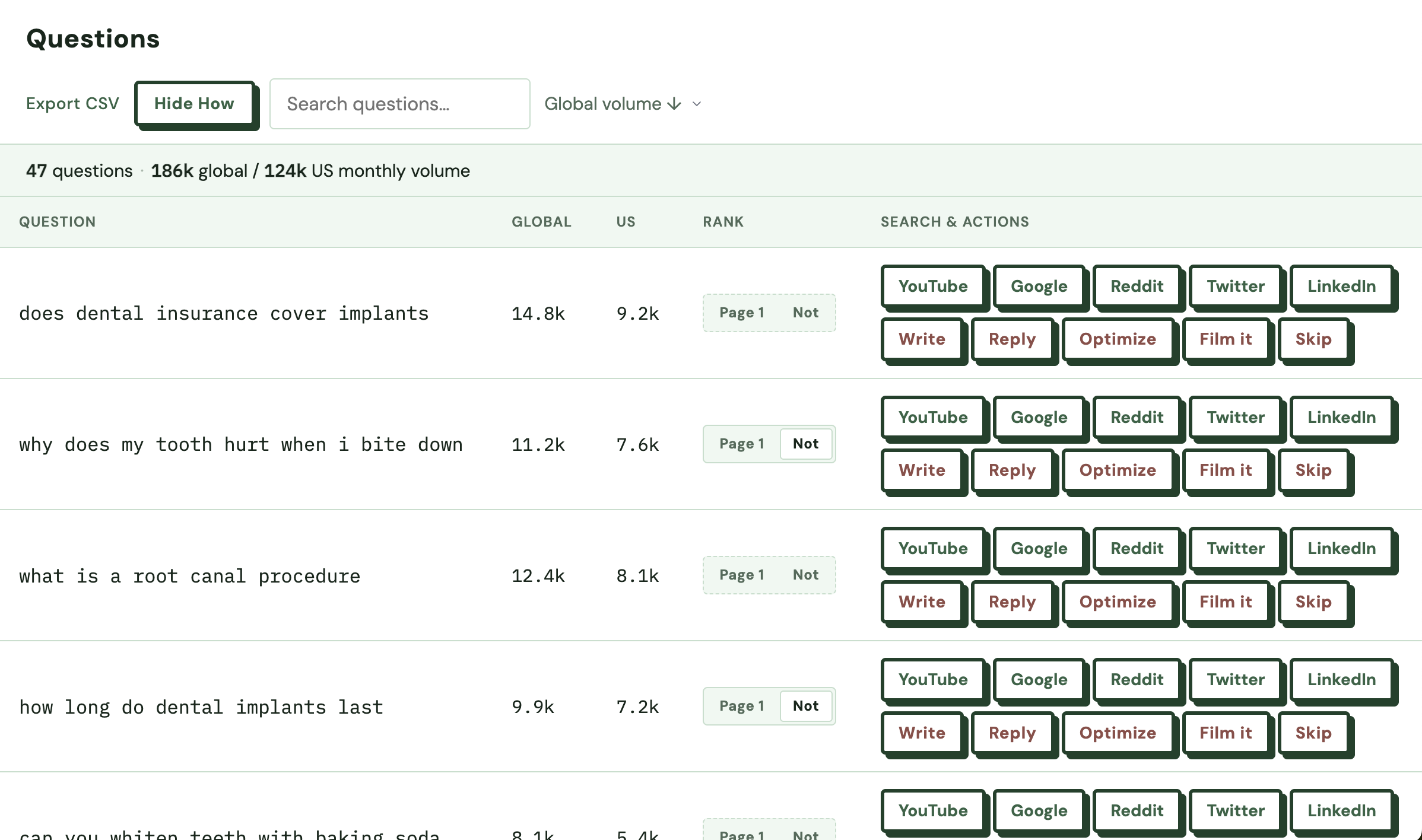Mark 'how long do dental implants last' as Page 1

[742, 706]
